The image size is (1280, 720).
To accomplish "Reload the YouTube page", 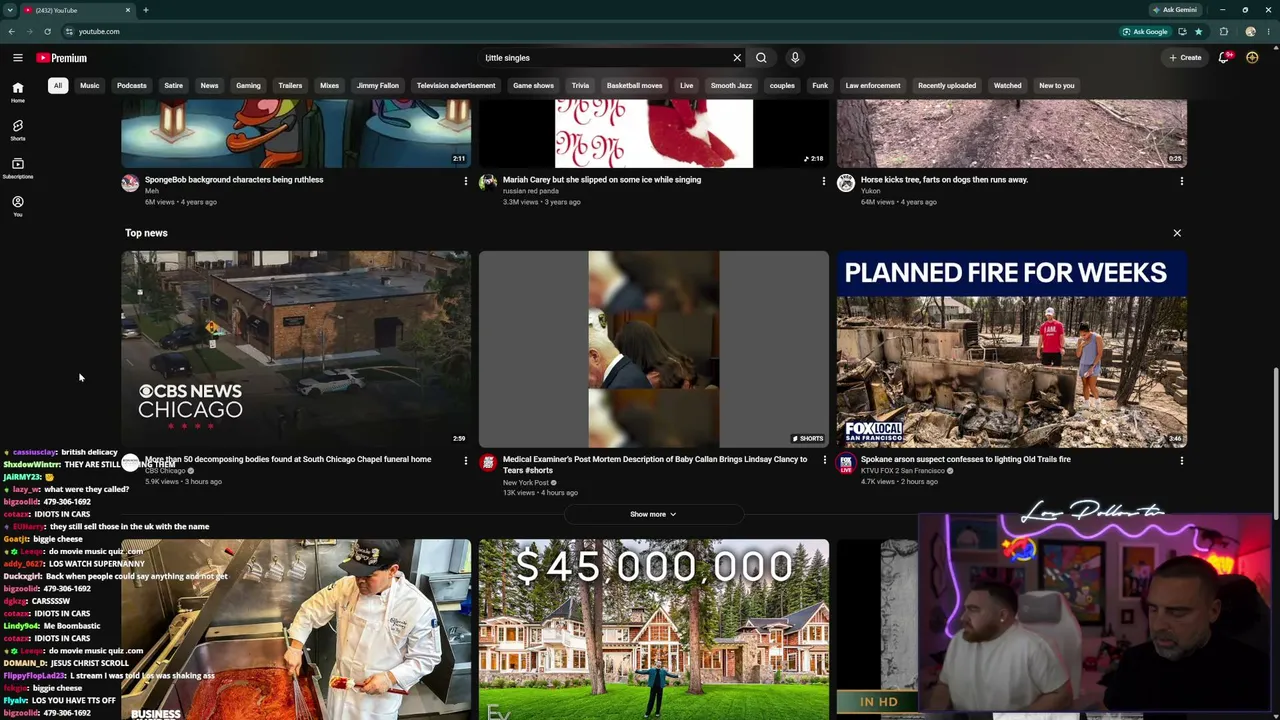I will (47, 31).
